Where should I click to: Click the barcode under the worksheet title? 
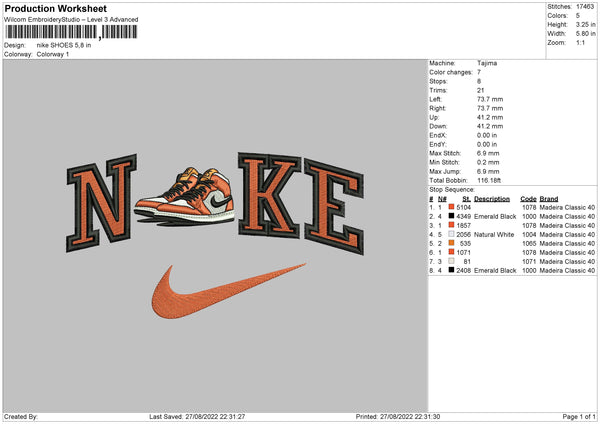[71, 32]
